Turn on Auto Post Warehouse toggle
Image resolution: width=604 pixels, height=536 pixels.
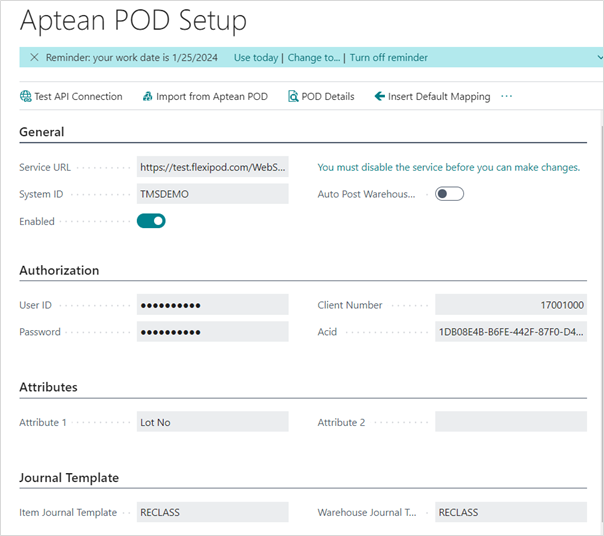click(x=449, y=194)
